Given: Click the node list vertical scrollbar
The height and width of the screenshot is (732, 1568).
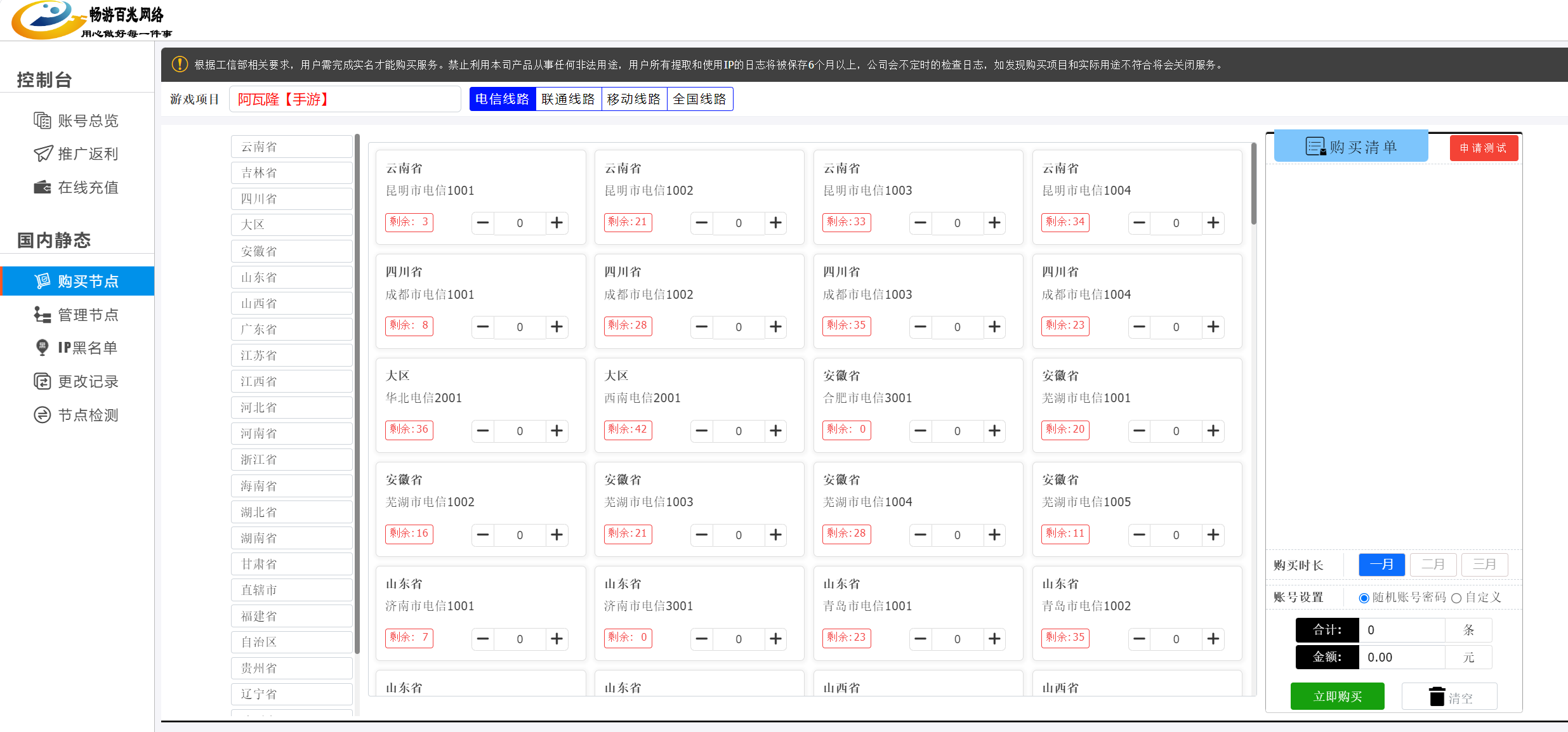Looking at the screenshot, I should pyautogui.click(x=1253, y=184).
